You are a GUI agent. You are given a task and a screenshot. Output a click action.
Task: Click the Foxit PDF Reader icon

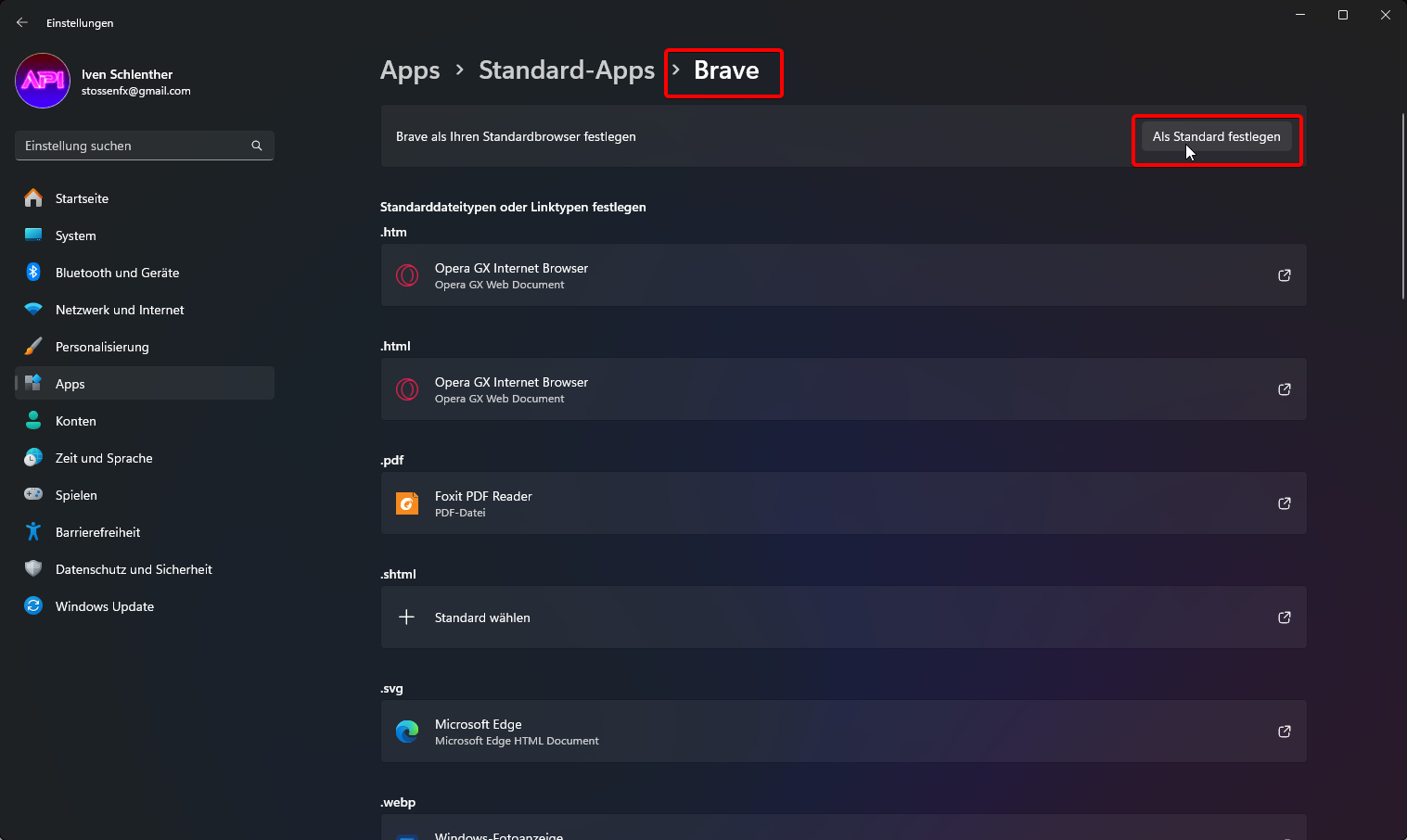(x=407, y=503)
